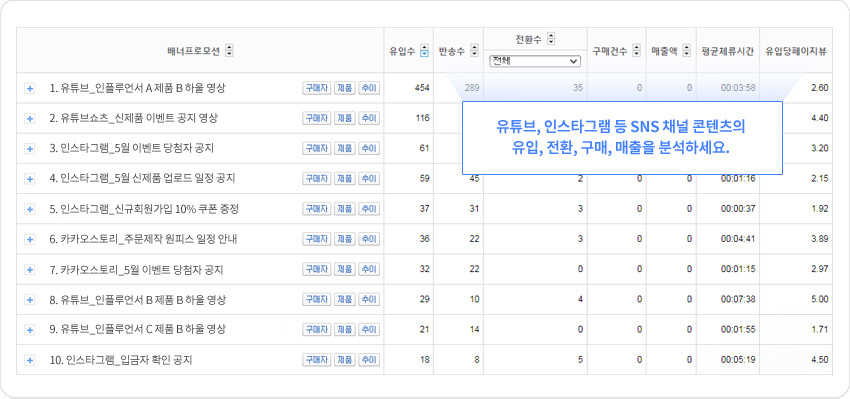Expand row 10 인스타그램_입금자 확인 공지
Viewport: 850px width, 399px height.
[30, 360]
